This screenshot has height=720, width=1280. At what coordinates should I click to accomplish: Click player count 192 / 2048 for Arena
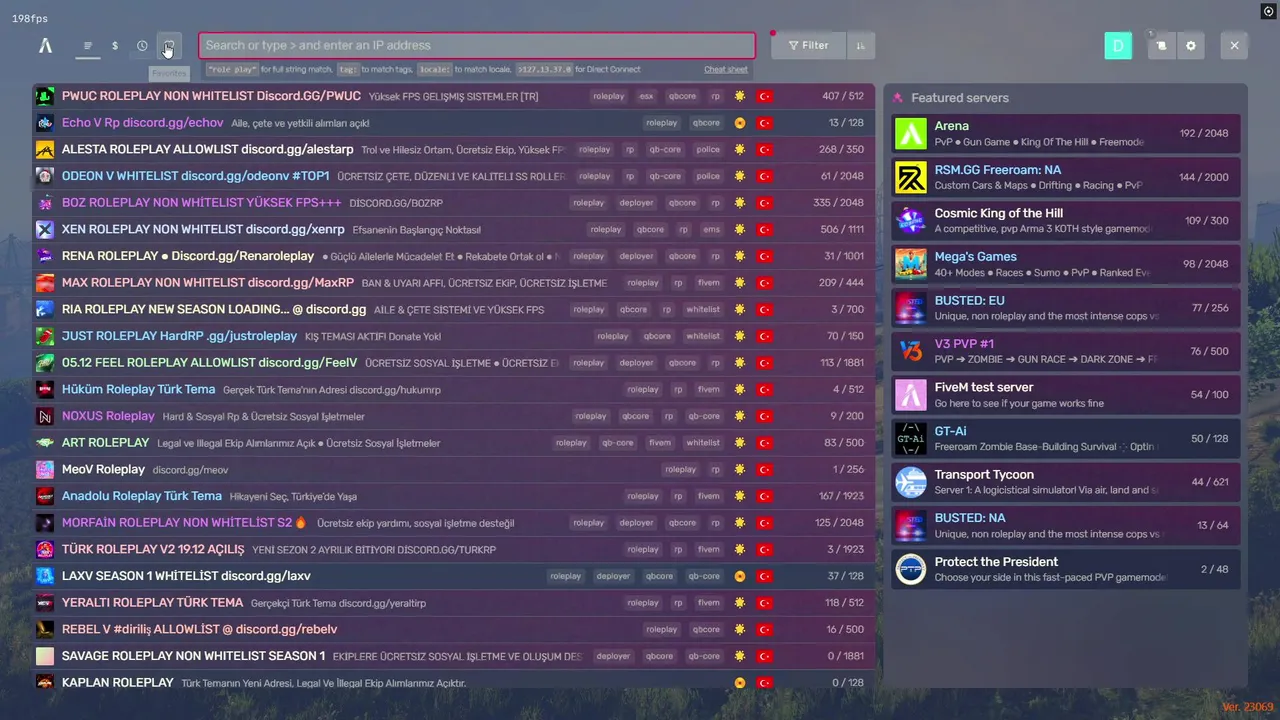pyautogui.click(x=1204, y=133)
